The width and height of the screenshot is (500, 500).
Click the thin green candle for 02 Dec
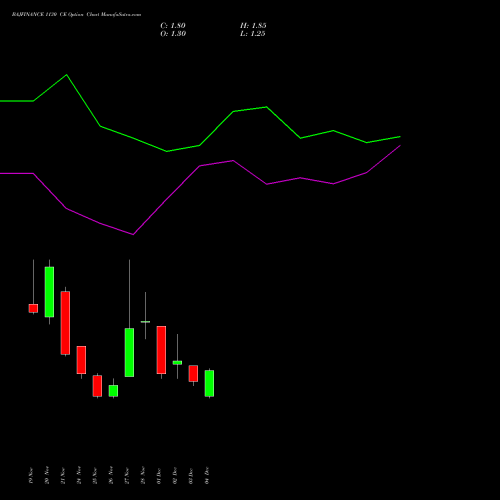177,363
